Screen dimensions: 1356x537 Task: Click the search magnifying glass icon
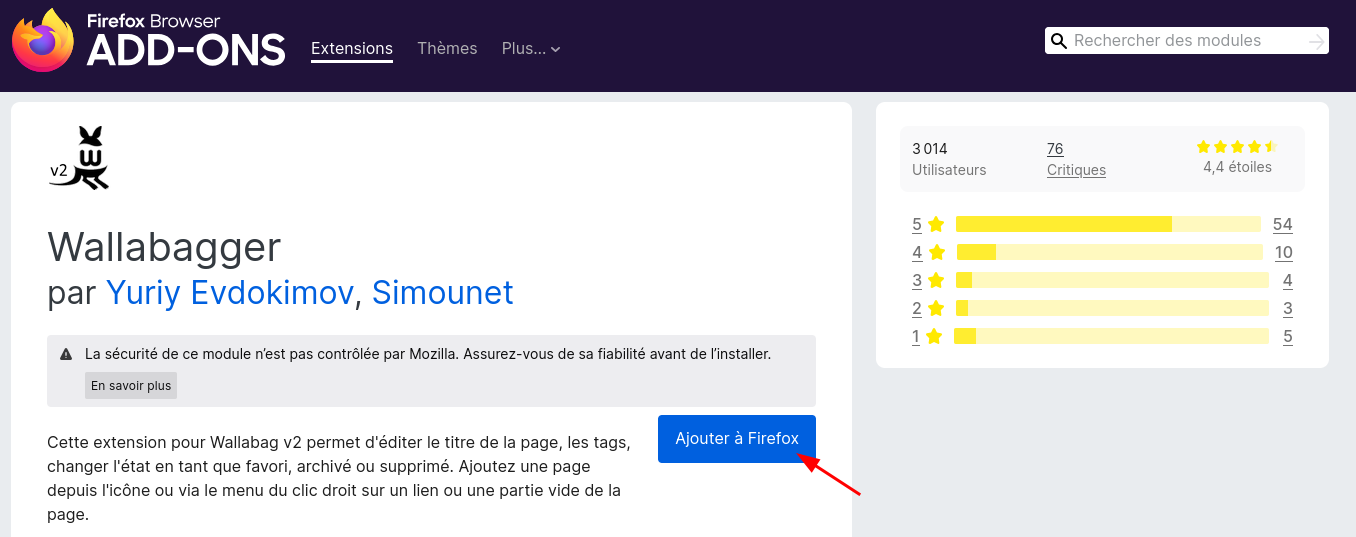[x=1058, y=41]
